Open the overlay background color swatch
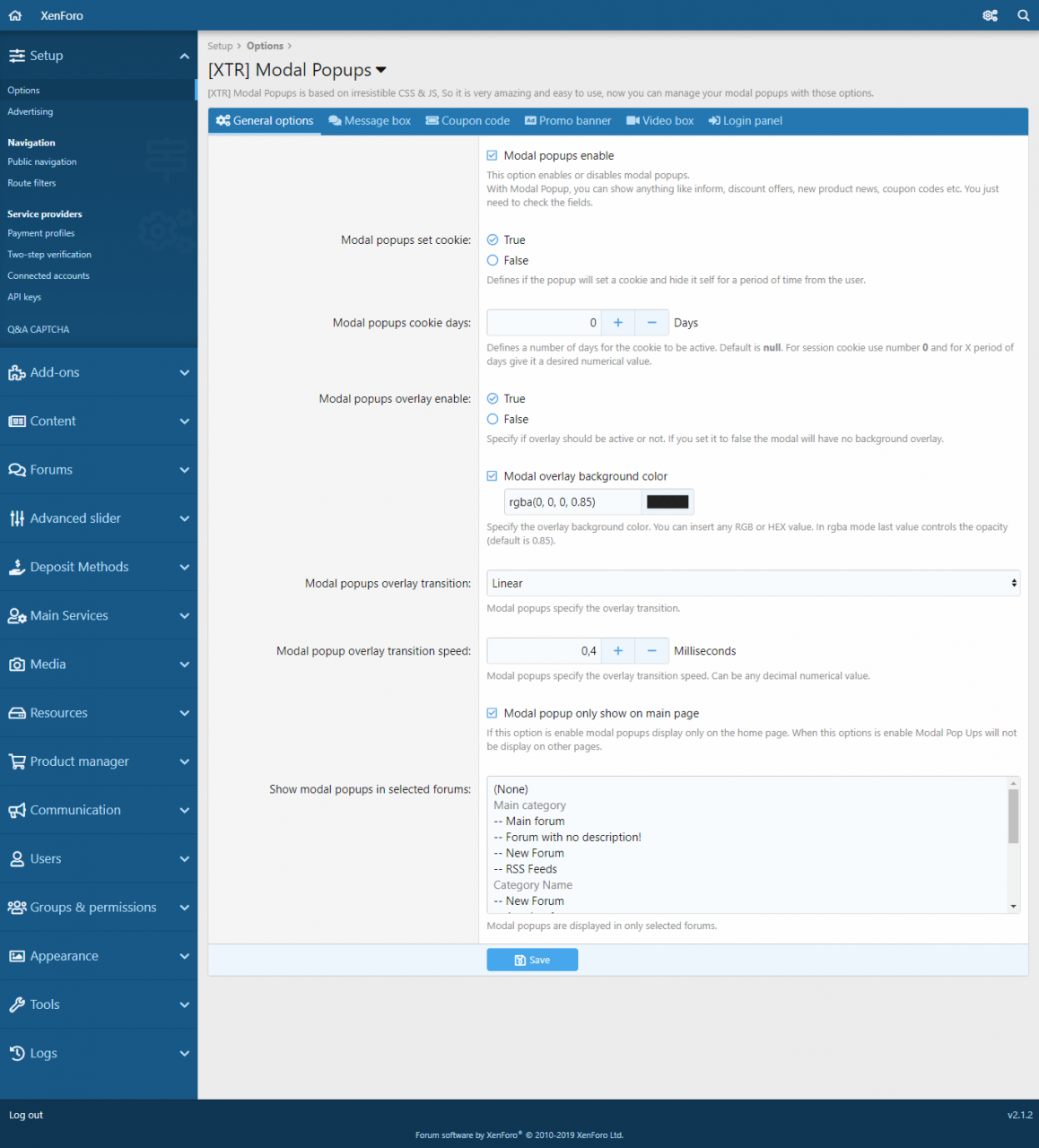Viewport: 1039px width, 1148px height. click(x=668, y=502)
